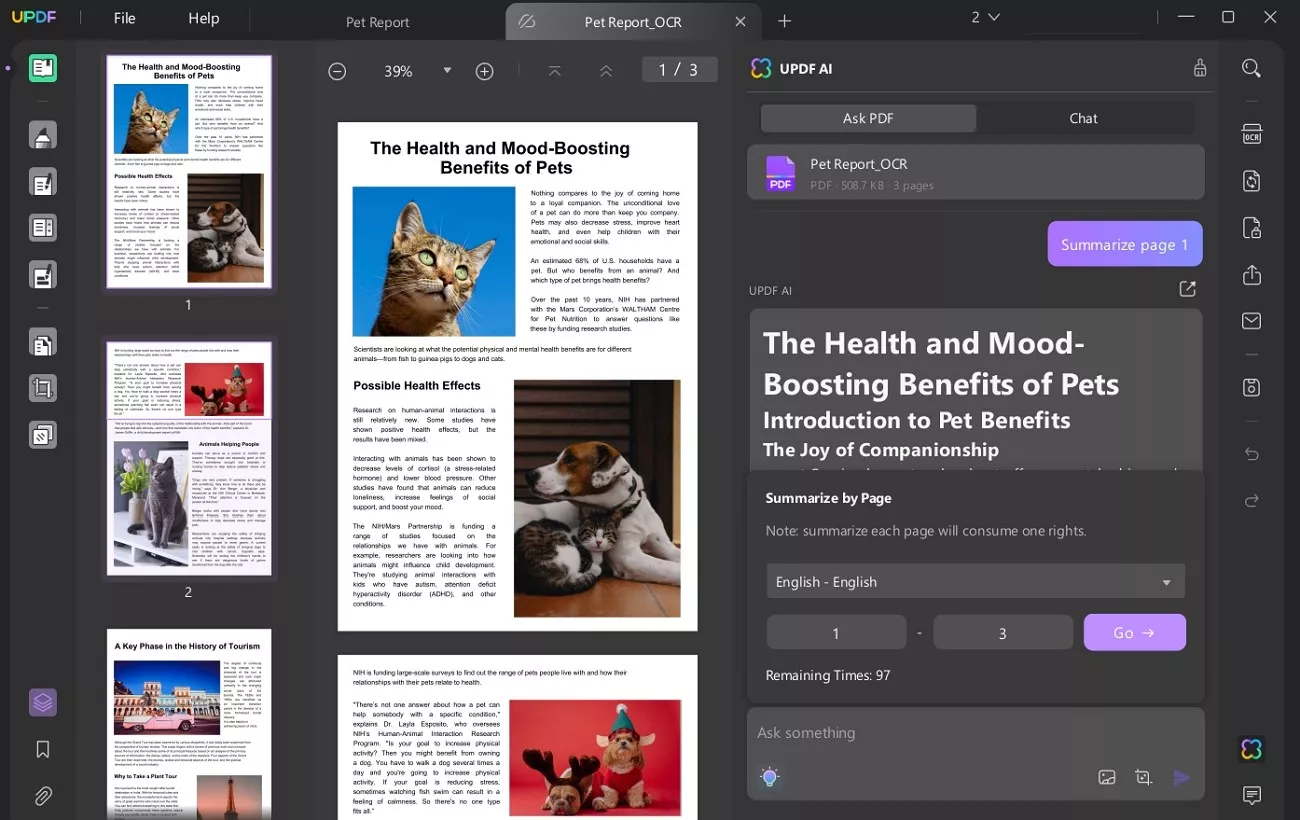Open the window count dropdown showing 2

click(985, 17)
